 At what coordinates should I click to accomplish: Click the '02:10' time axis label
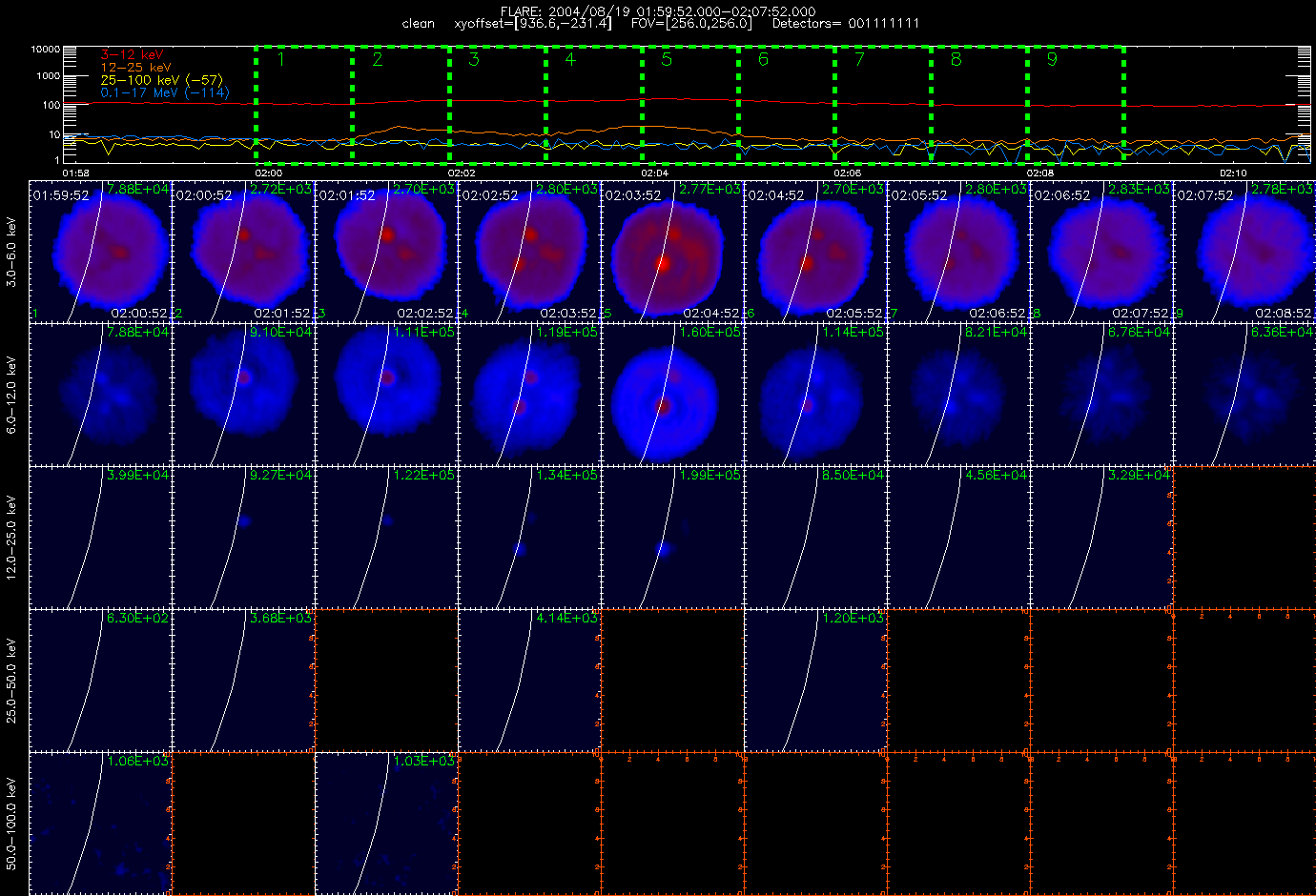pos(1233,173)
